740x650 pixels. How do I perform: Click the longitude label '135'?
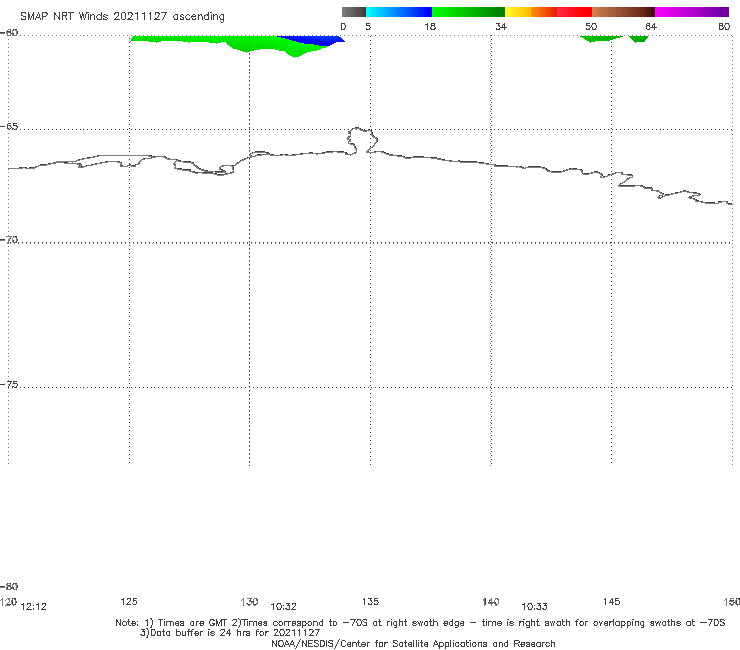[x=370, y=601]
